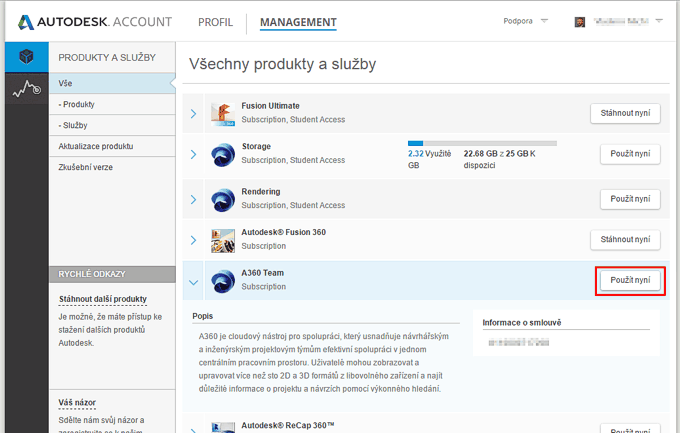Viewport: 680px width, 433px height.
Task: Click the Informace o smlouvě heading
Action: pos(522,323)
